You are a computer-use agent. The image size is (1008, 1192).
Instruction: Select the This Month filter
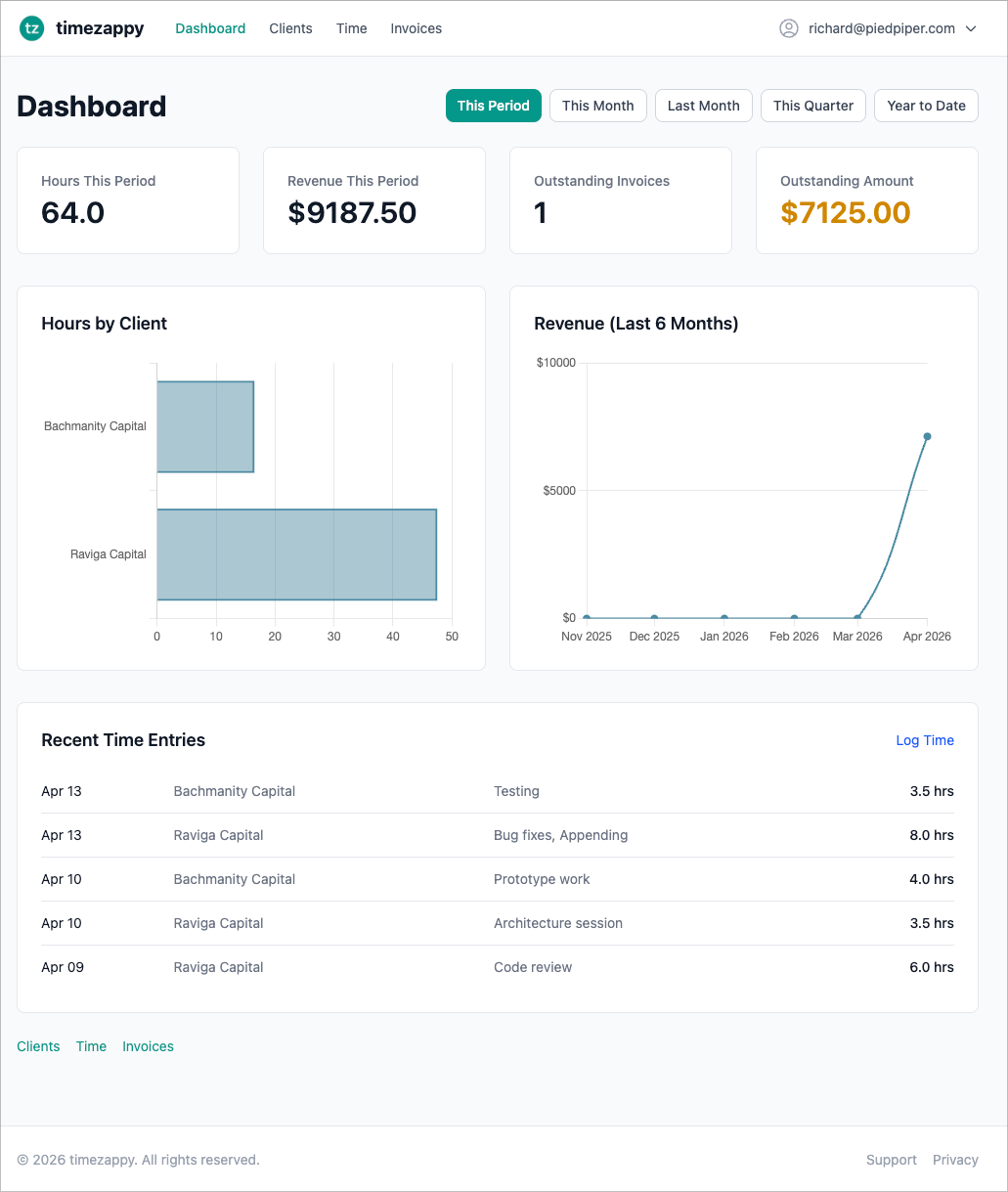[598, 106]
